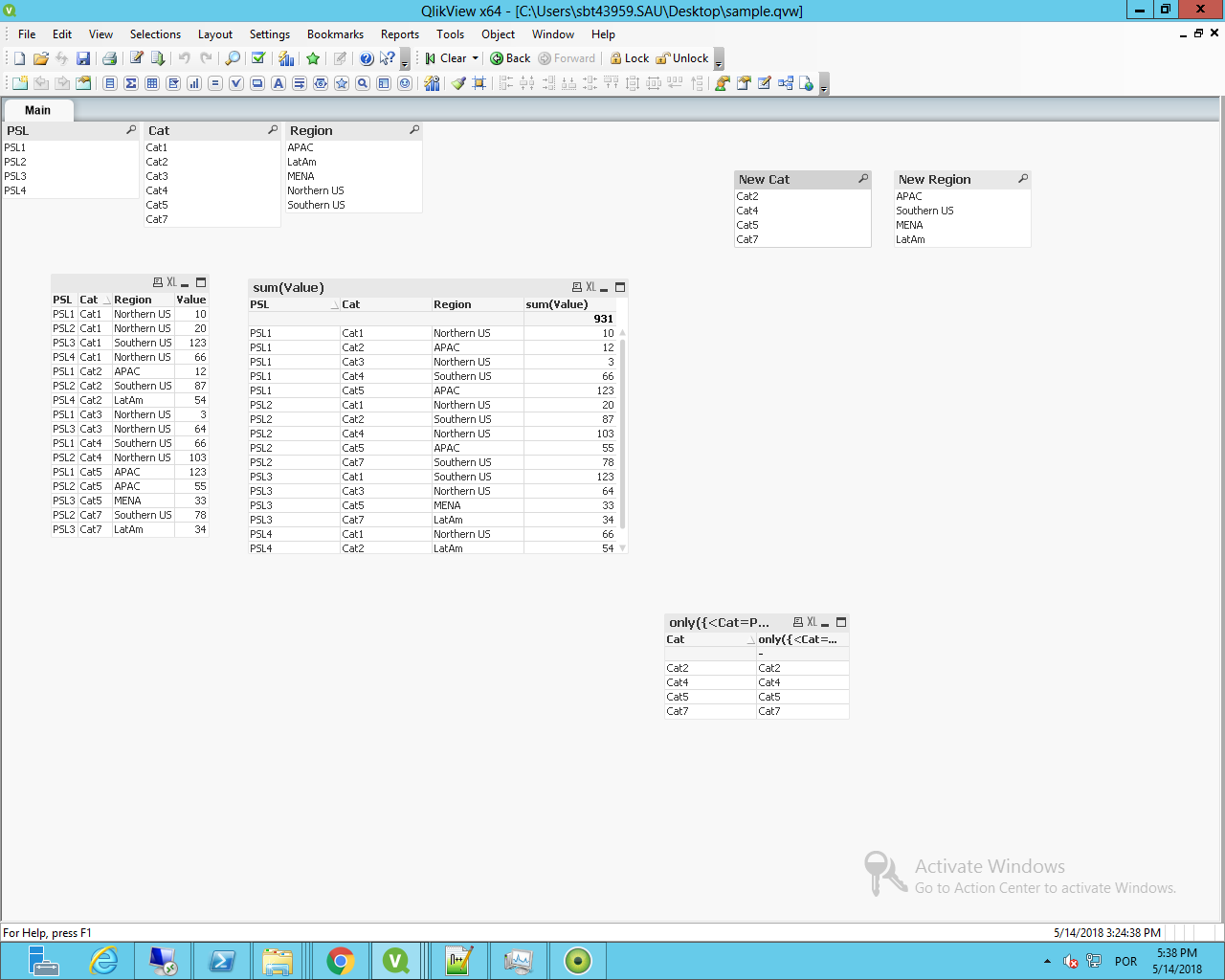Print the only({<Cat=P... chart
1225x980 pixels.
[x=798, y=622]
